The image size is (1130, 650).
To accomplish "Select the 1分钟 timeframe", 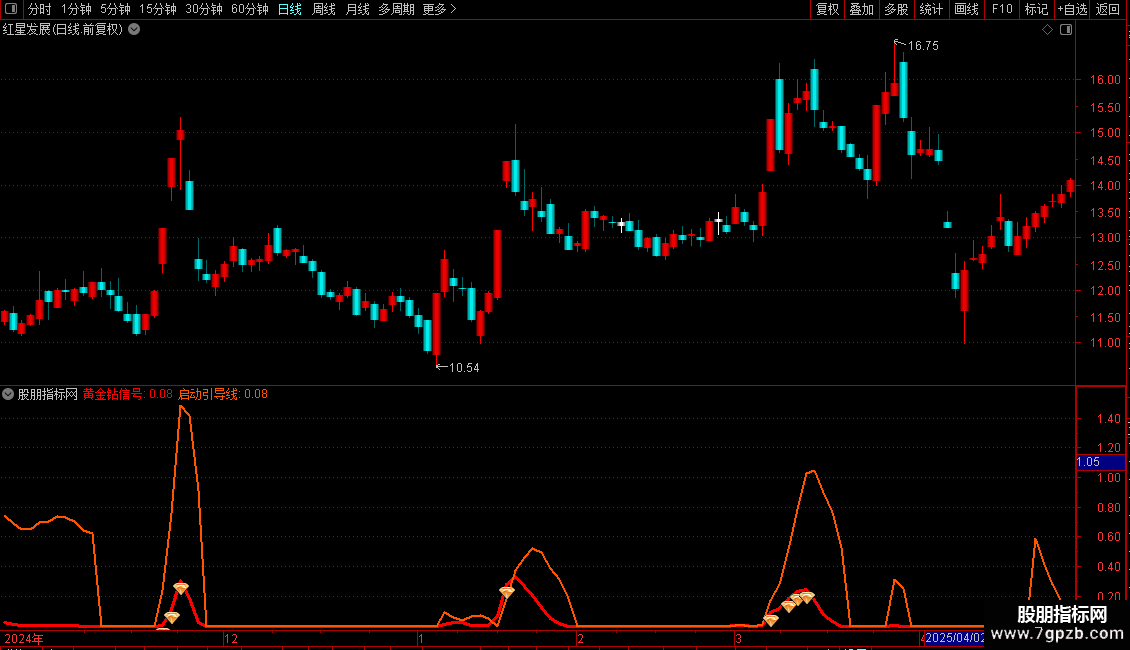I will (x=76, y=9).
